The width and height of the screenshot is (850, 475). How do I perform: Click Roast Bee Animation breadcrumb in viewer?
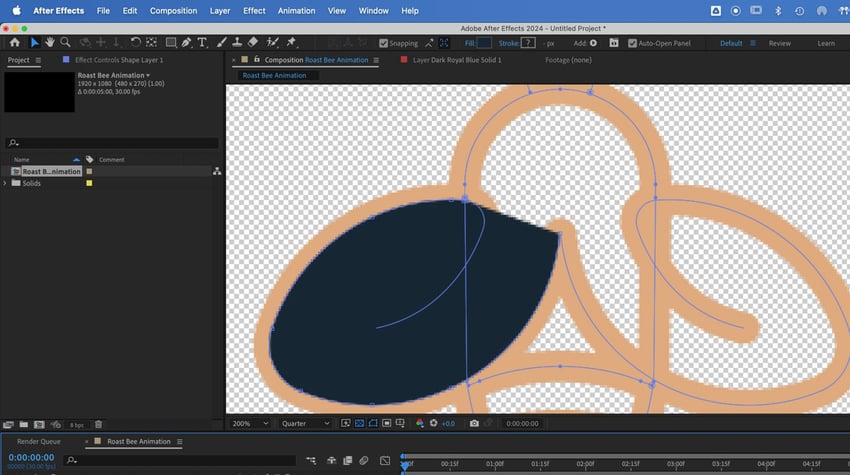click(274, 75)
